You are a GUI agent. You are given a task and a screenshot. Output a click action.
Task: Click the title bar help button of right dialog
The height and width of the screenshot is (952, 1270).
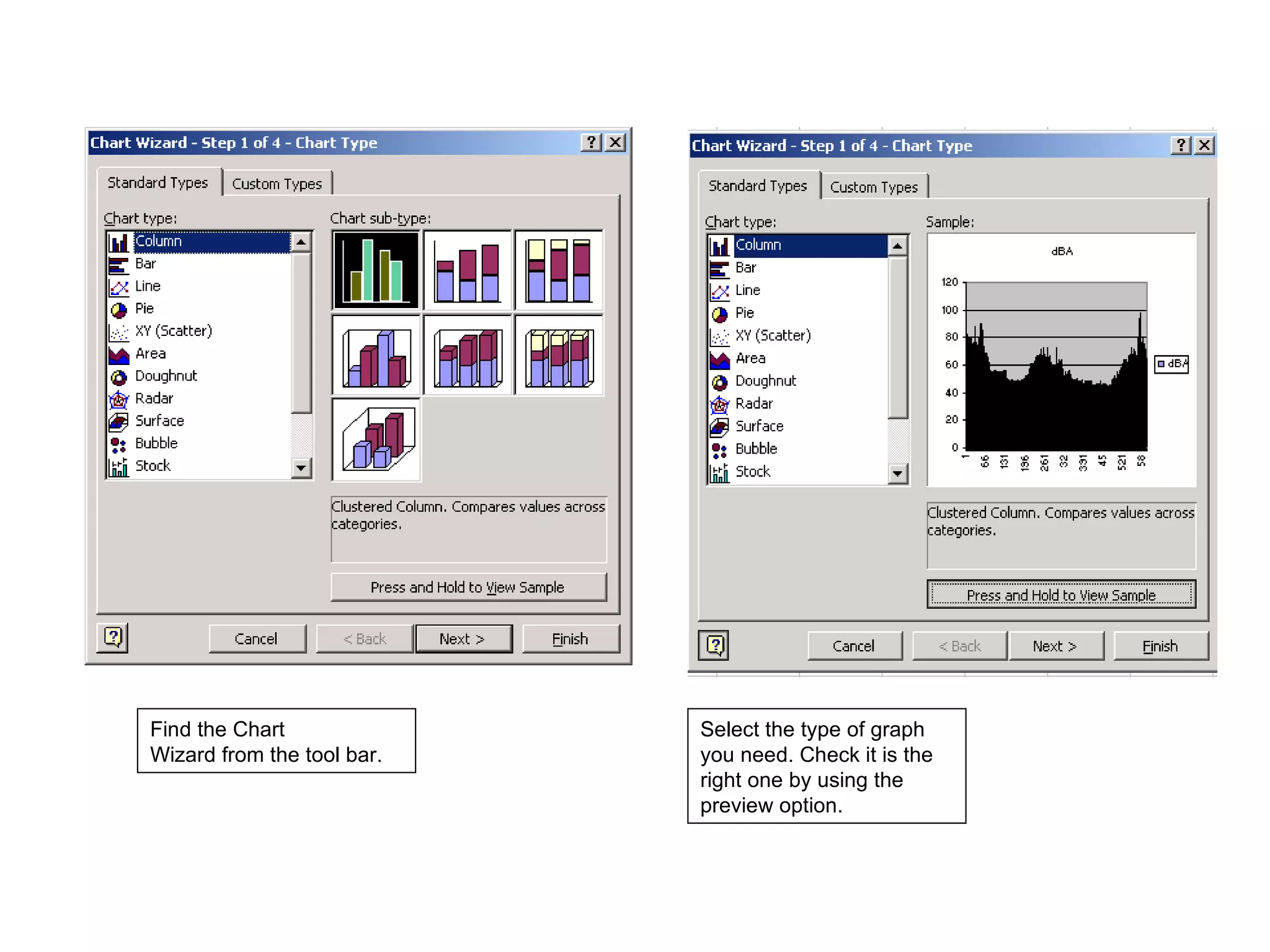point(1181,146)
